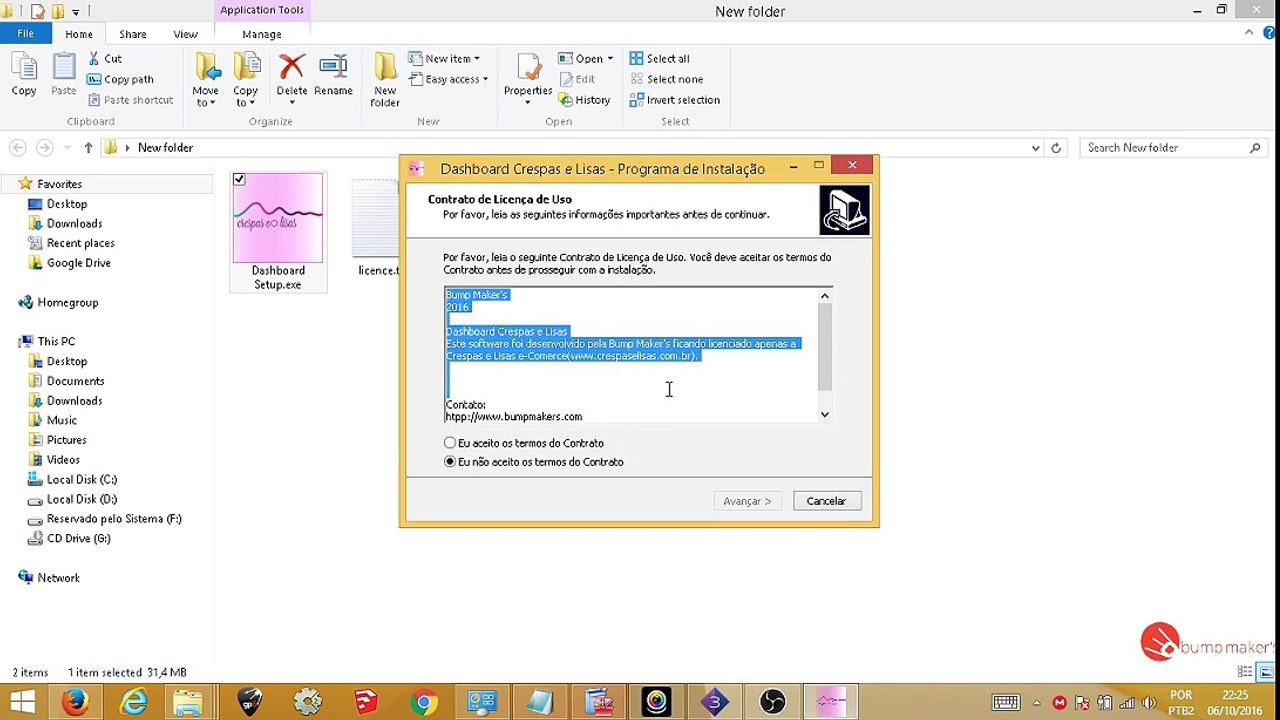
Task: Open the on-screen keyboard tray icon
Action: (1006, 702)
